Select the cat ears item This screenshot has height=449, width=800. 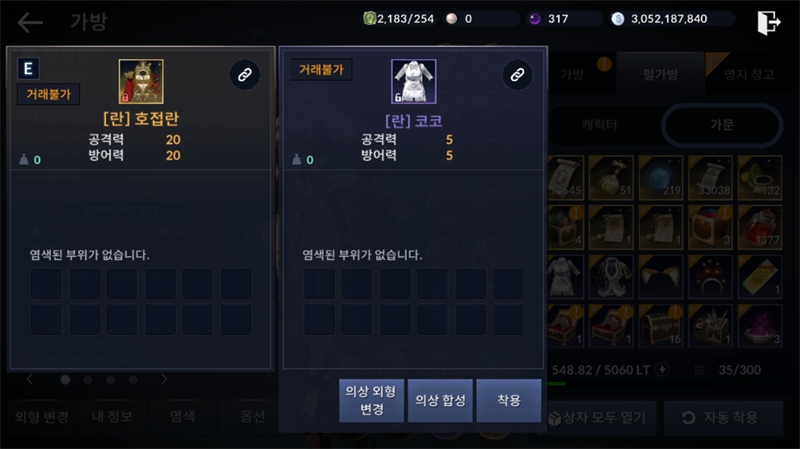click(x=660, y=277)
